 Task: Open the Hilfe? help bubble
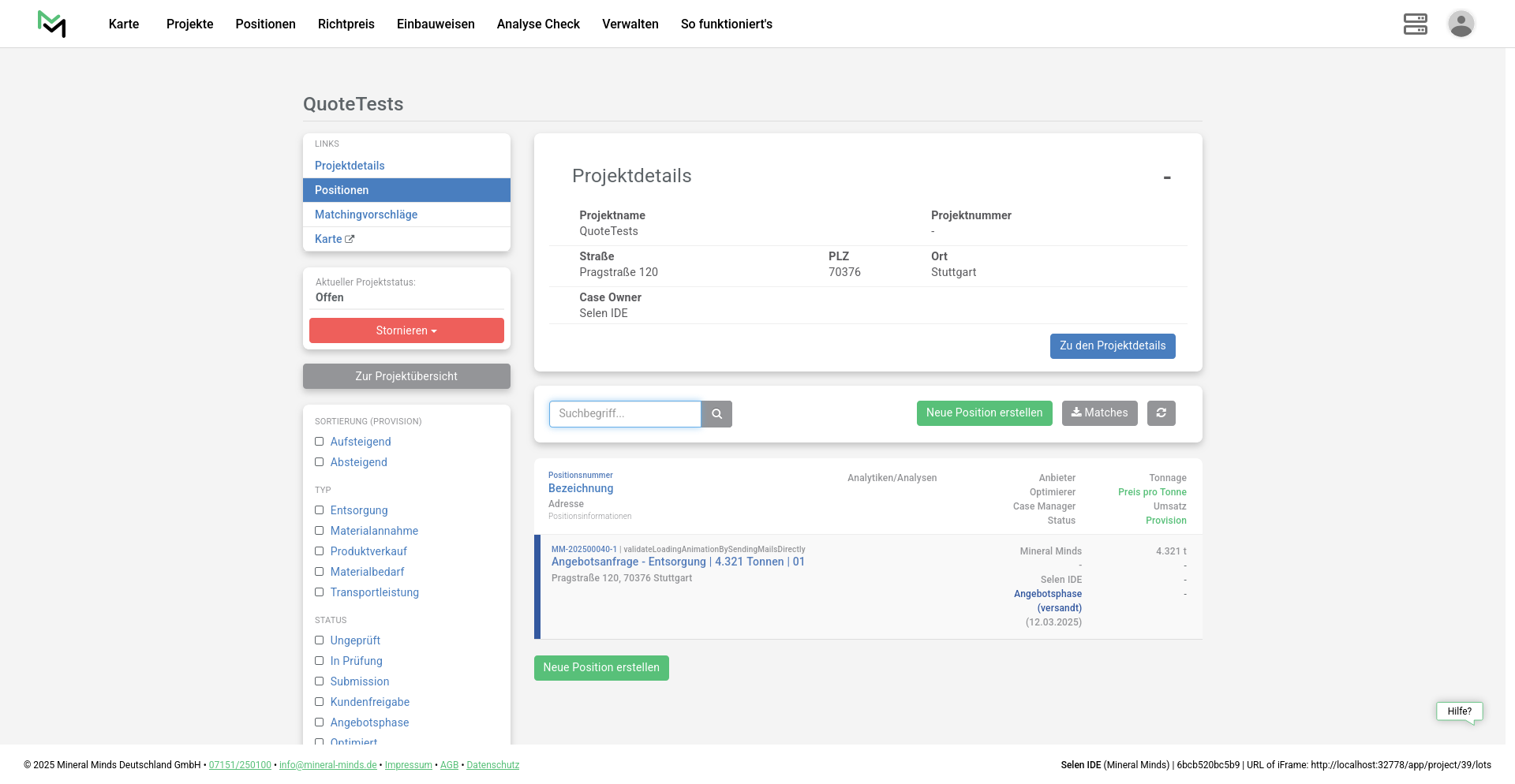pyautogui.click(x=1459, y=711)
